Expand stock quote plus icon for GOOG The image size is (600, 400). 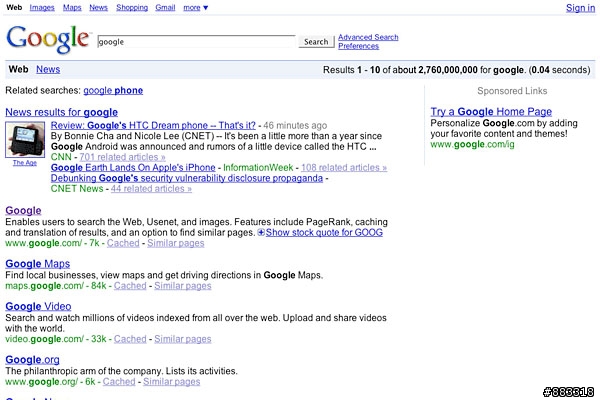(x=261, y=232)
